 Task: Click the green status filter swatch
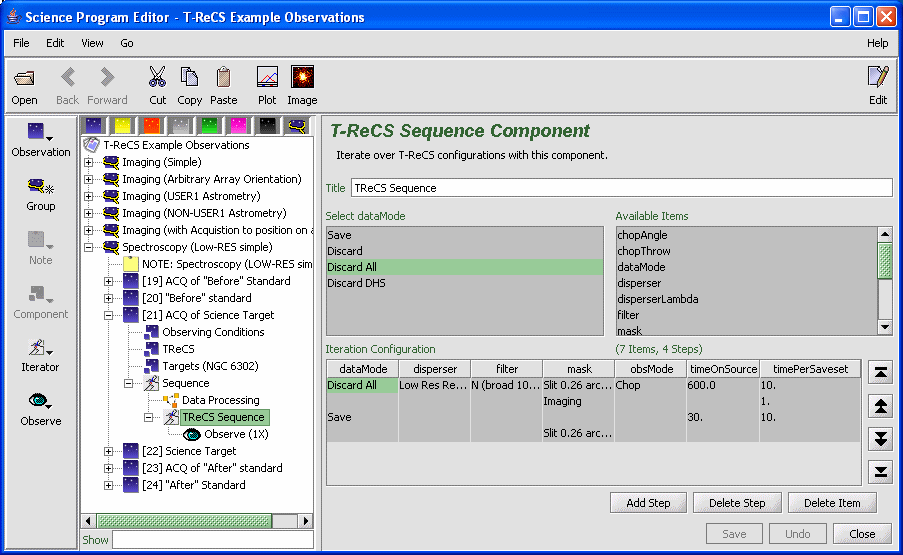click(210, 126)
